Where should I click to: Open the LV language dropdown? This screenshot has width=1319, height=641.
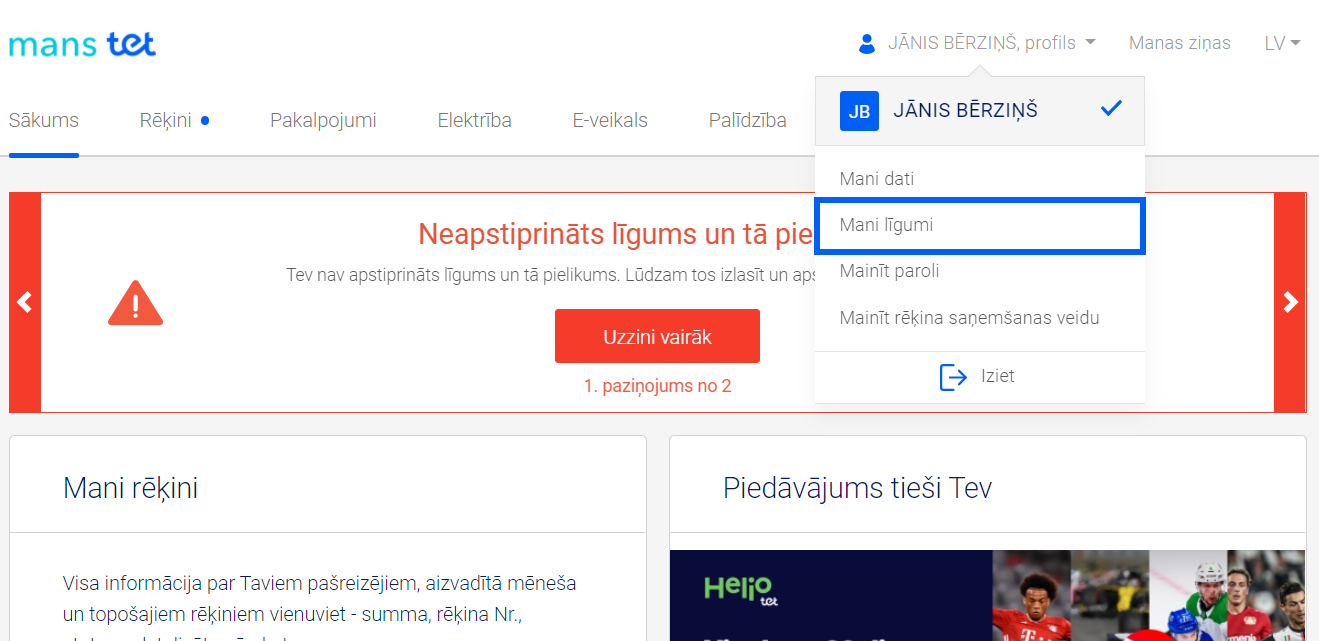[x=1282, y=43]
